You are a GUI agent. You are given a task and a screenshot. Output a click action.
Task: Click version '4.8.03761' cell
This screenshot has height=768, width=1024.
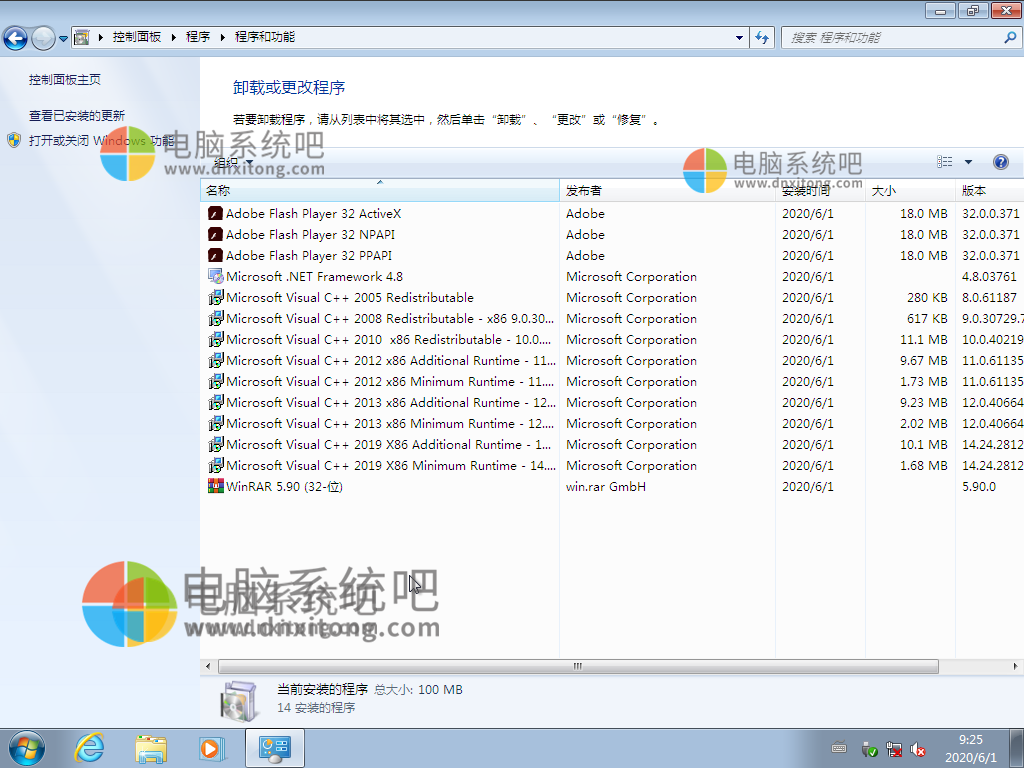click(989, 277)
